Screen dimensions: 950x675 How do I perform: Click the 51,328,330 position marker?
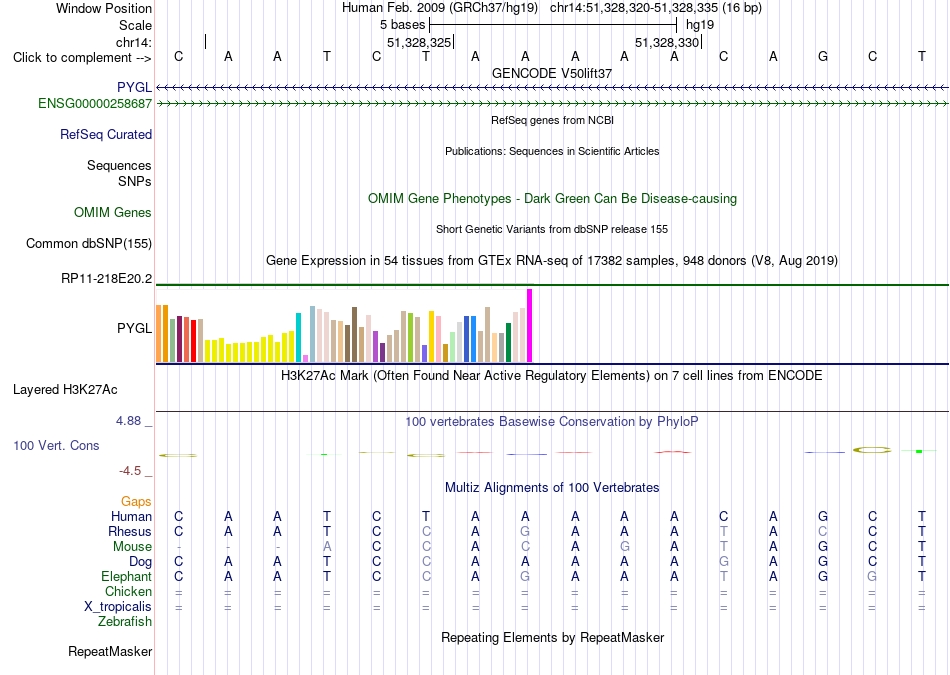668,42
